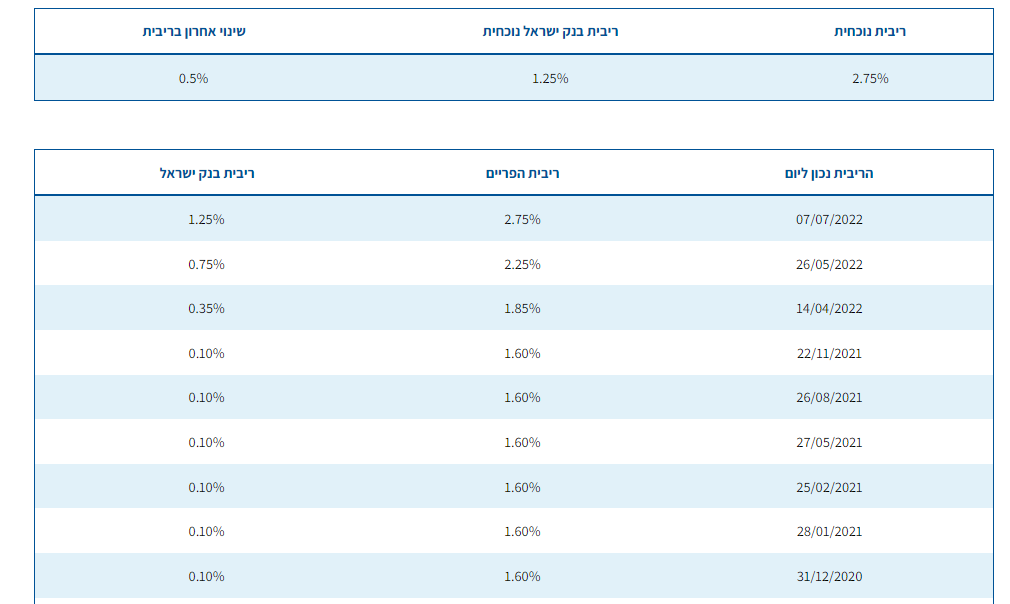Click the 28/01/2021 date entry

[829, 531]
